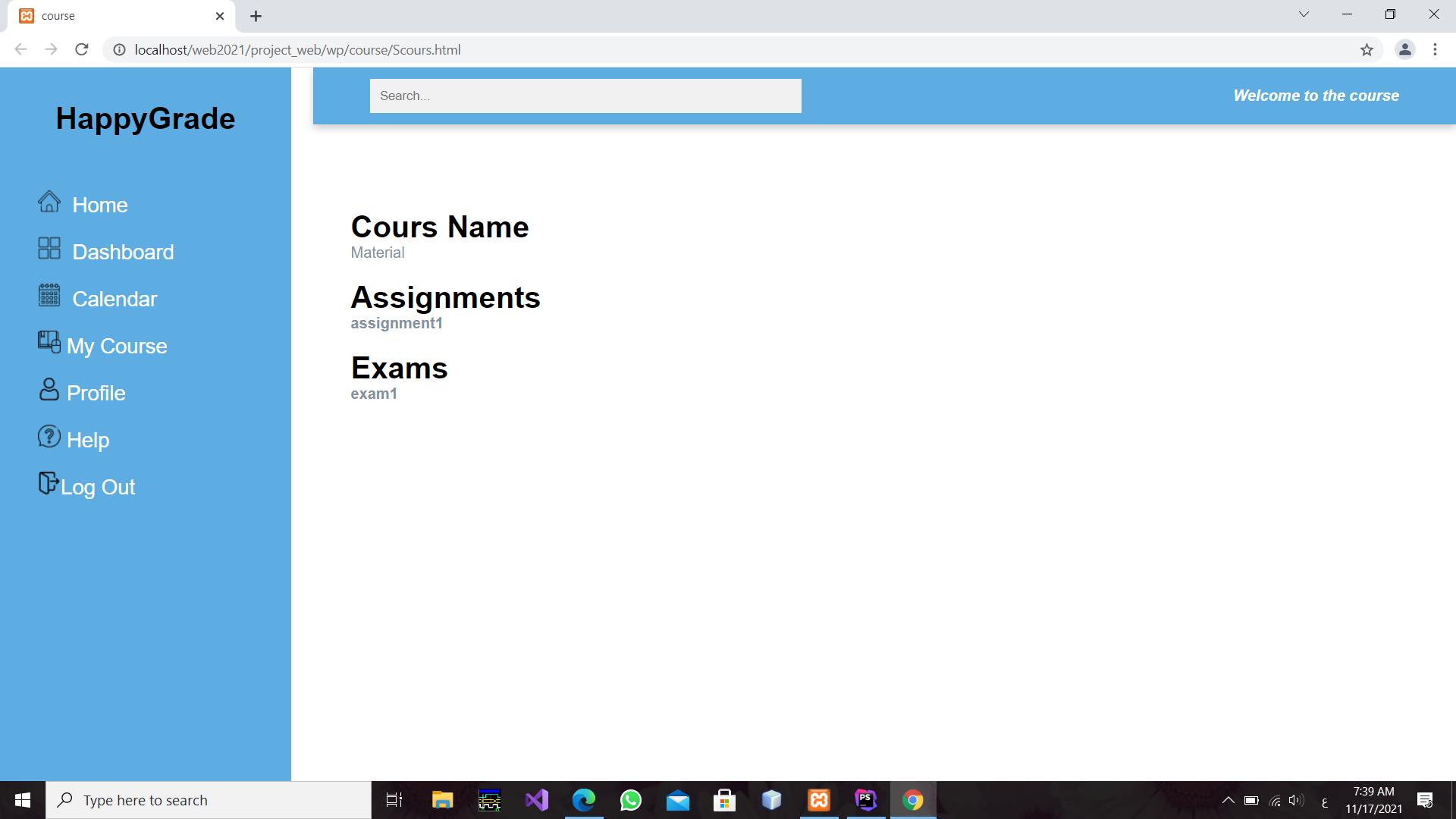Open the browser tab search chevron

1304,14
